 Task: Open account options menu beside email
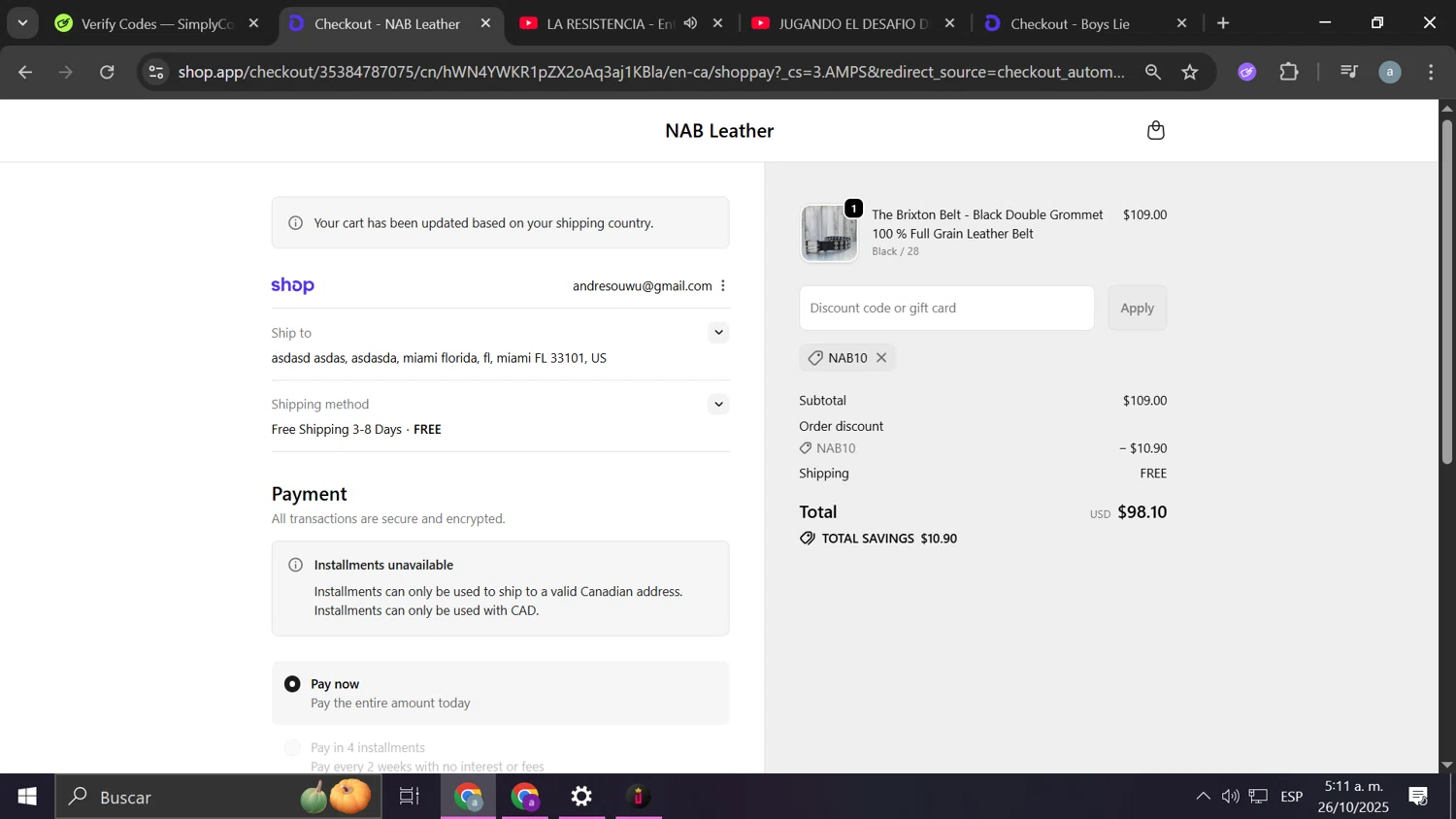(723, 285)
